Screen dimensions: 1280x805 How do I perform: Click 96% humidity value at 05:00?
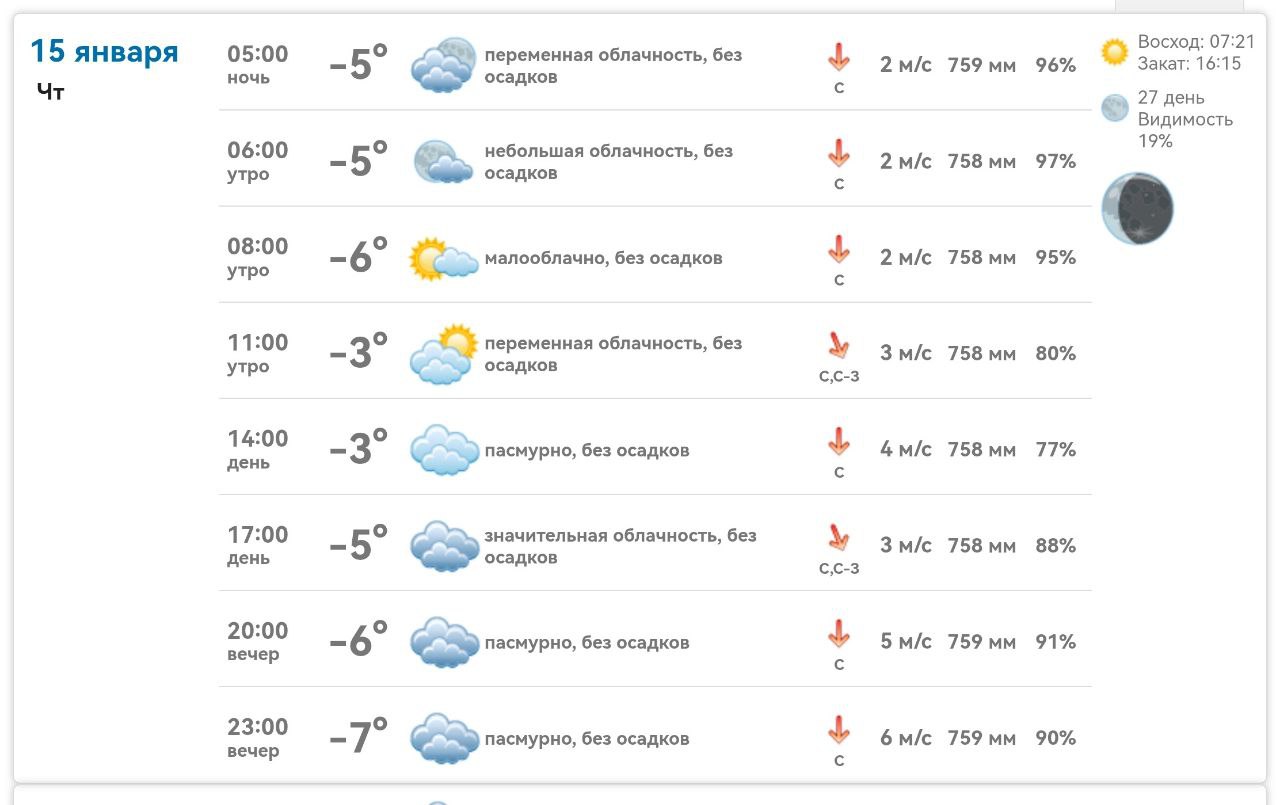(x=1055, y=65)
